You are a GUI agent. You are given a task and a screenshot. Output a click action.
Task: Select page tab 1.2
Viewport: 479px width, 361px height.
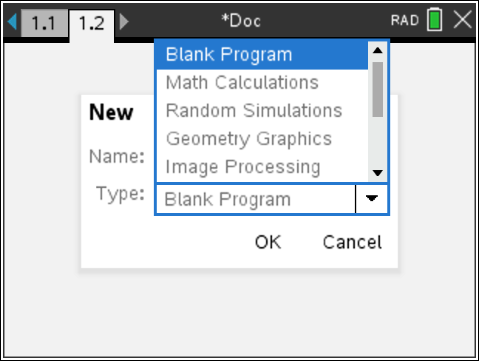[x=92, y=24]
